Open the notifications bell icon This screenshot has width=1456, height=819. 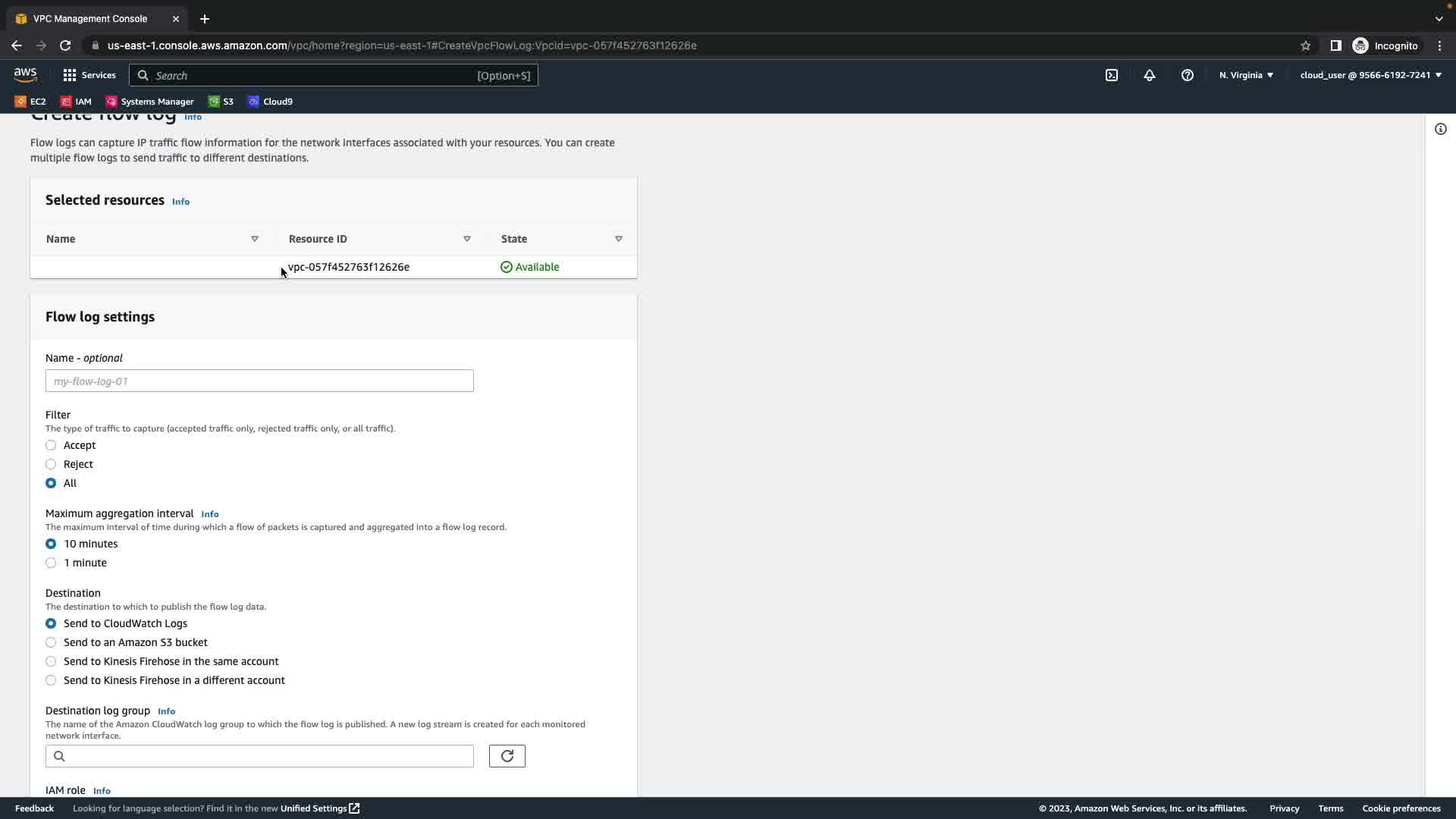(1149, 75)
